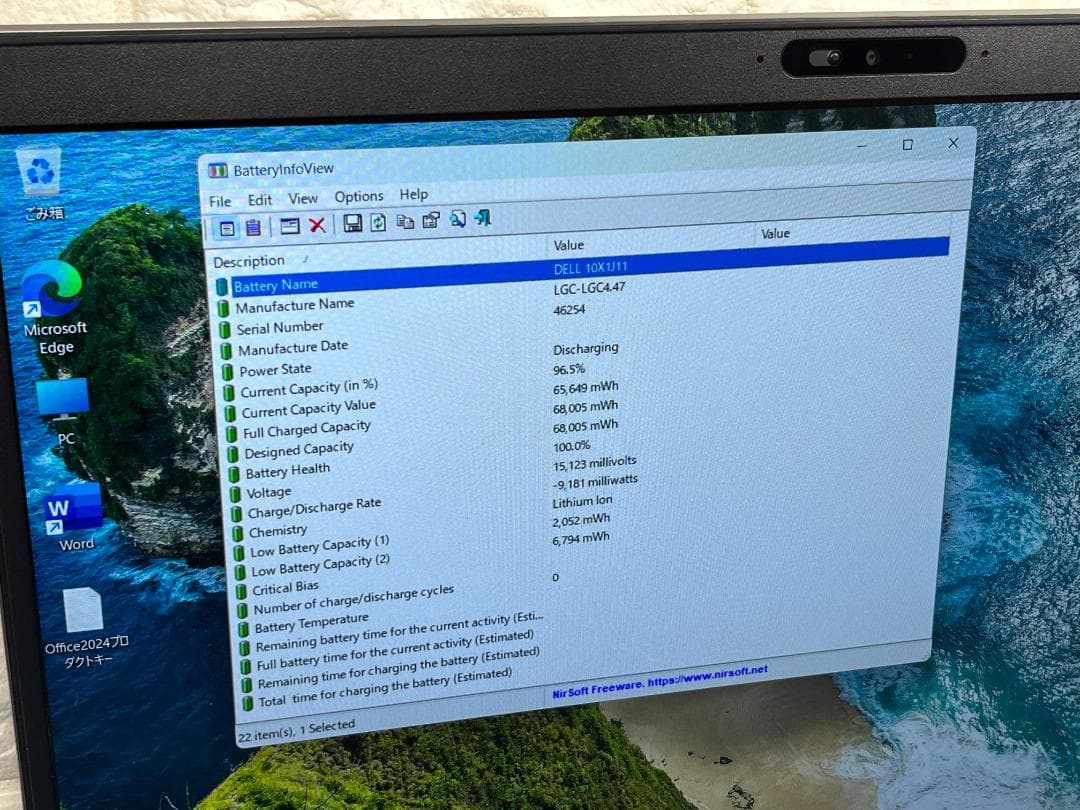This screenshot has height=810, width=1080.
Task: Click the green Refresh toolbar icon
Action: point(378,222)
